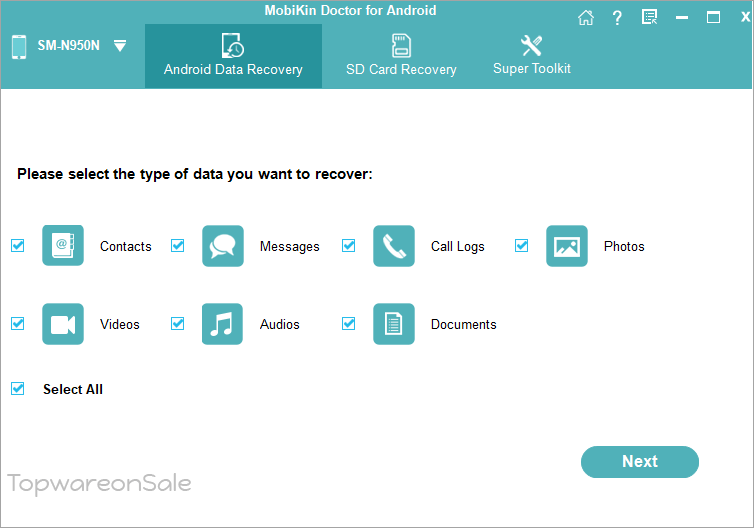This screenshot has height=528, width=754.
Task: Click the Call Logs phone icon
Action: tap(394, 246)
